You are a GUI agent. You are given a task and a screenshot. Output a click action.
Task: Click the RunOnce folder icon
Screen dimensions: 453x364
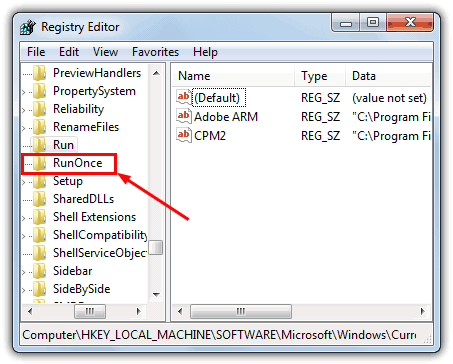click(40, 163)
